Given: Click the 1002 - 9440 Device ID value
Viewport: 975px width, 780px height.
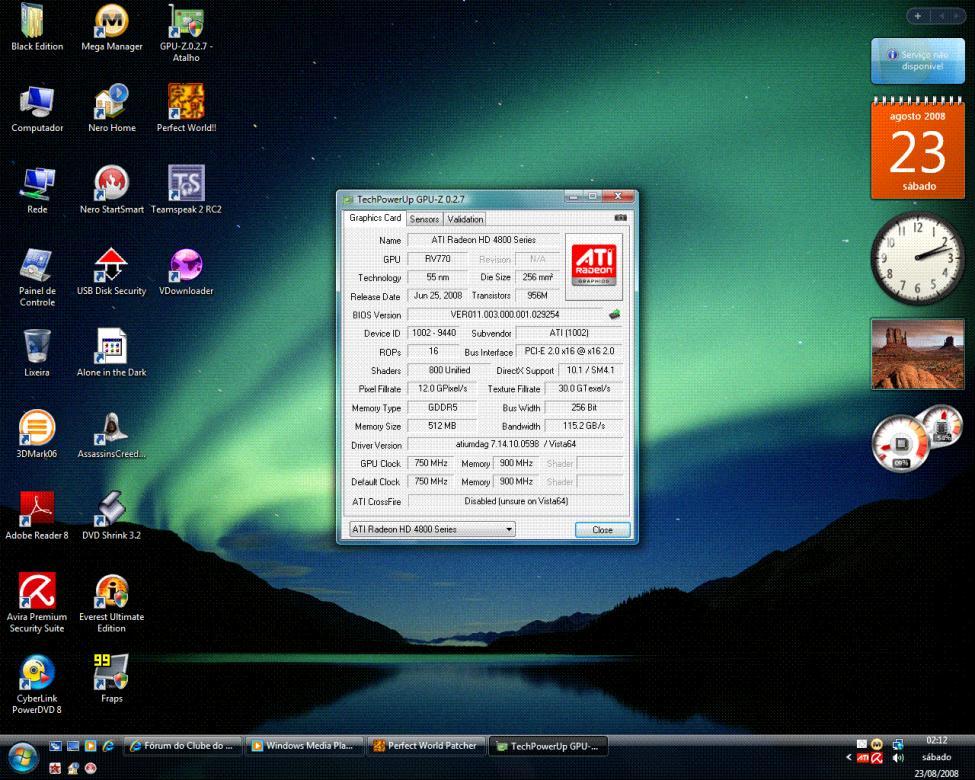Looking at the screenshot, I should point(434,333).
